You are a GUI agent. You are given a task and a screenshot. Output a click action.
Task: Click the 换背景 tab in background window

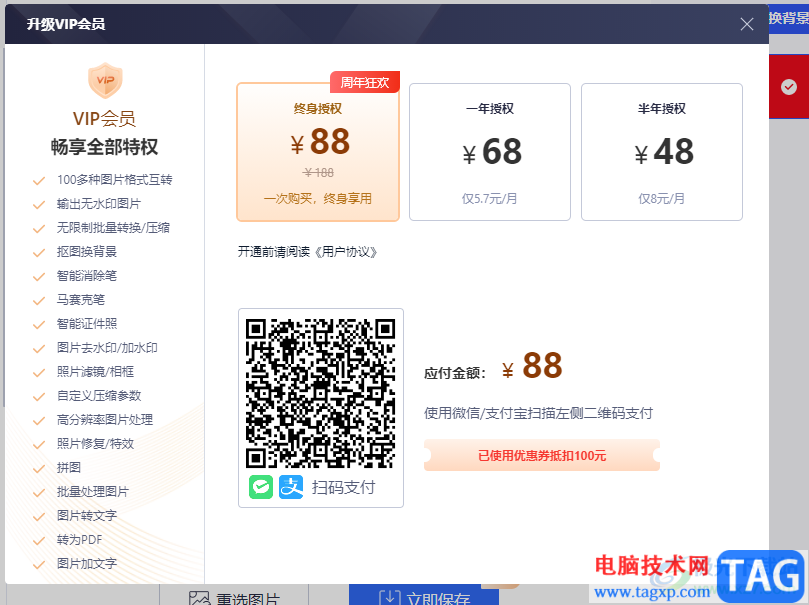789,18
